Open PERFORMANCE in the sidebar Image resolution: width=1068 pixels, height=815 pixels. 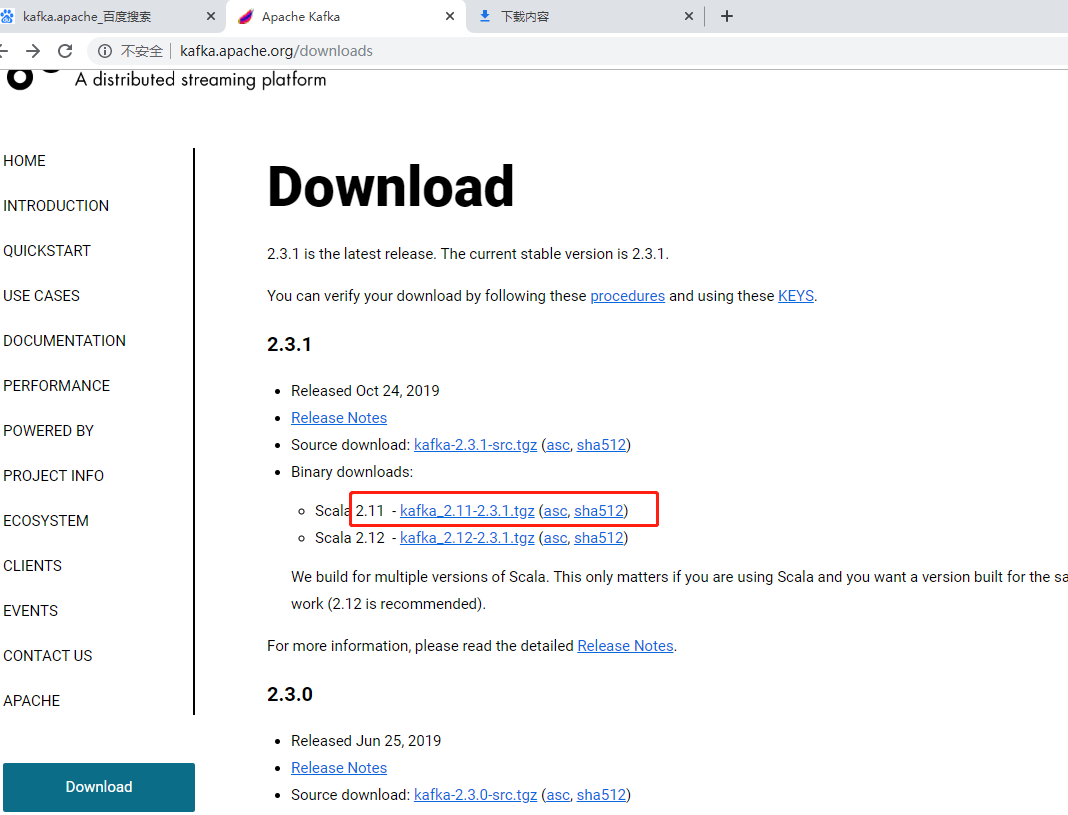click(x=57, y=385)
